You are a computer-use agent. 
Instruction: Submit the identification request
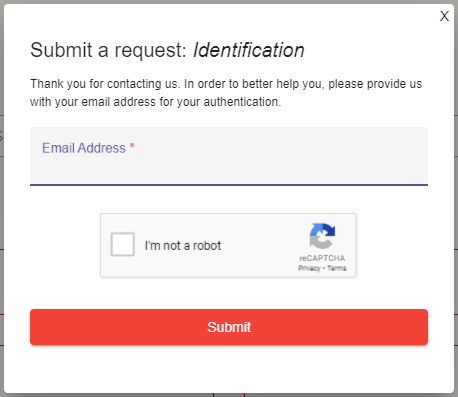[229, 327]
